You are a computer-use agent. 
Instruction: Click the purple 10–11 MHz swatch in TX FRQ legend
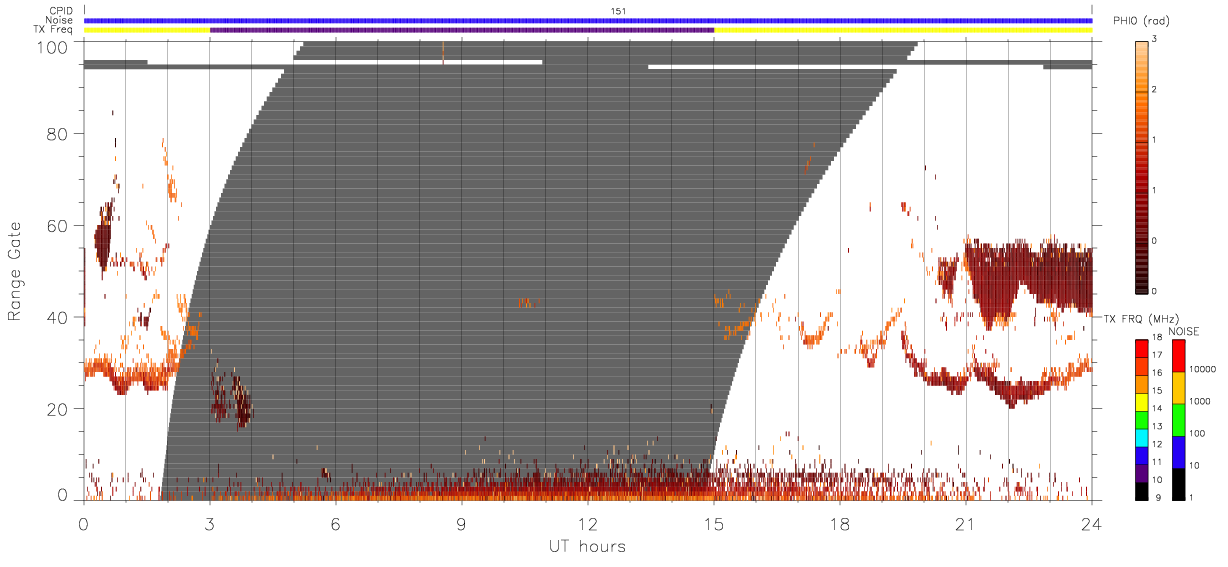tap(1141, 474)
